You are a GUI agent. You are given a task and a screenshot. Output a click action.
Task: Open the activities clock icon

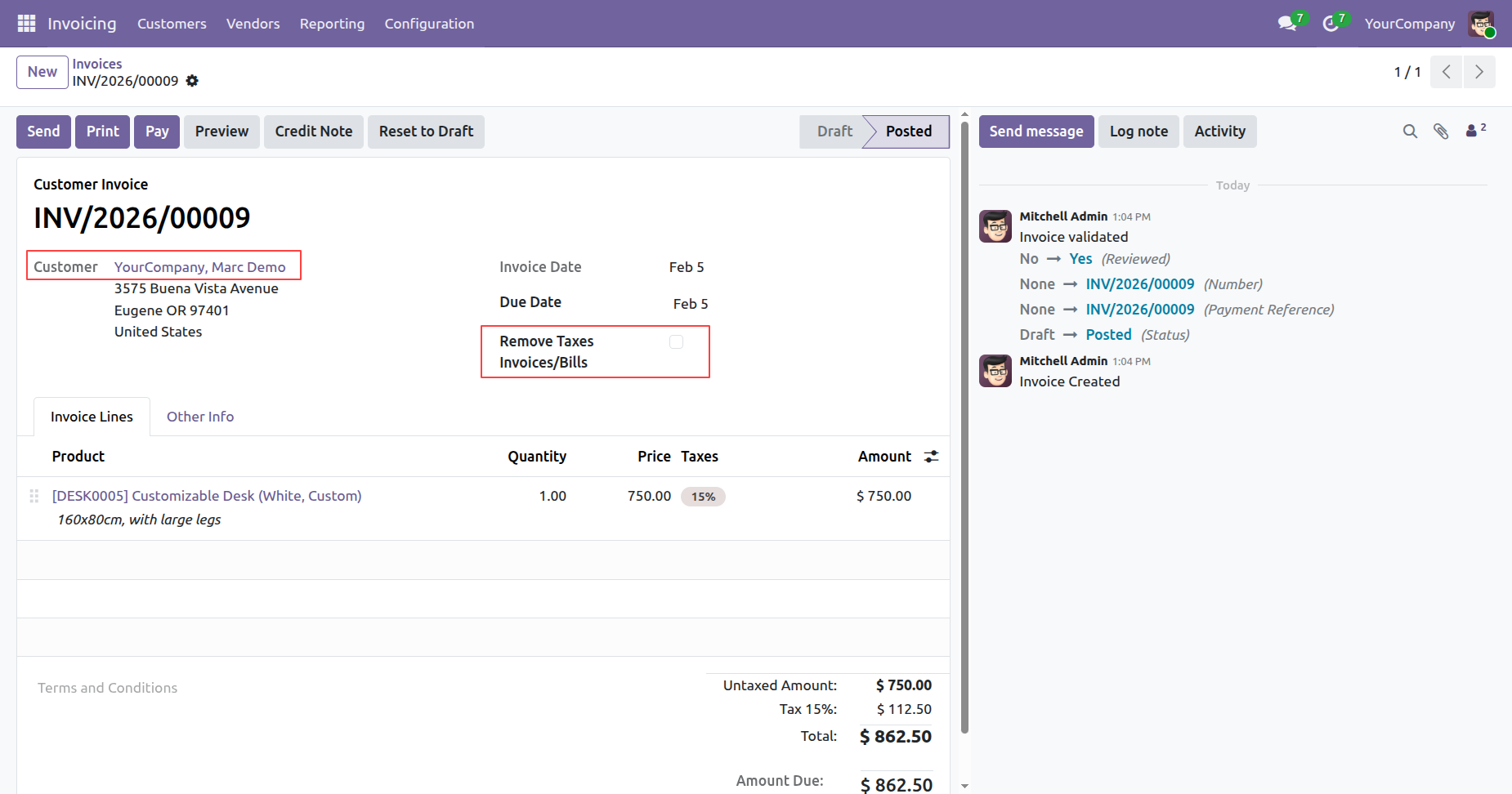coord(1331,24)
